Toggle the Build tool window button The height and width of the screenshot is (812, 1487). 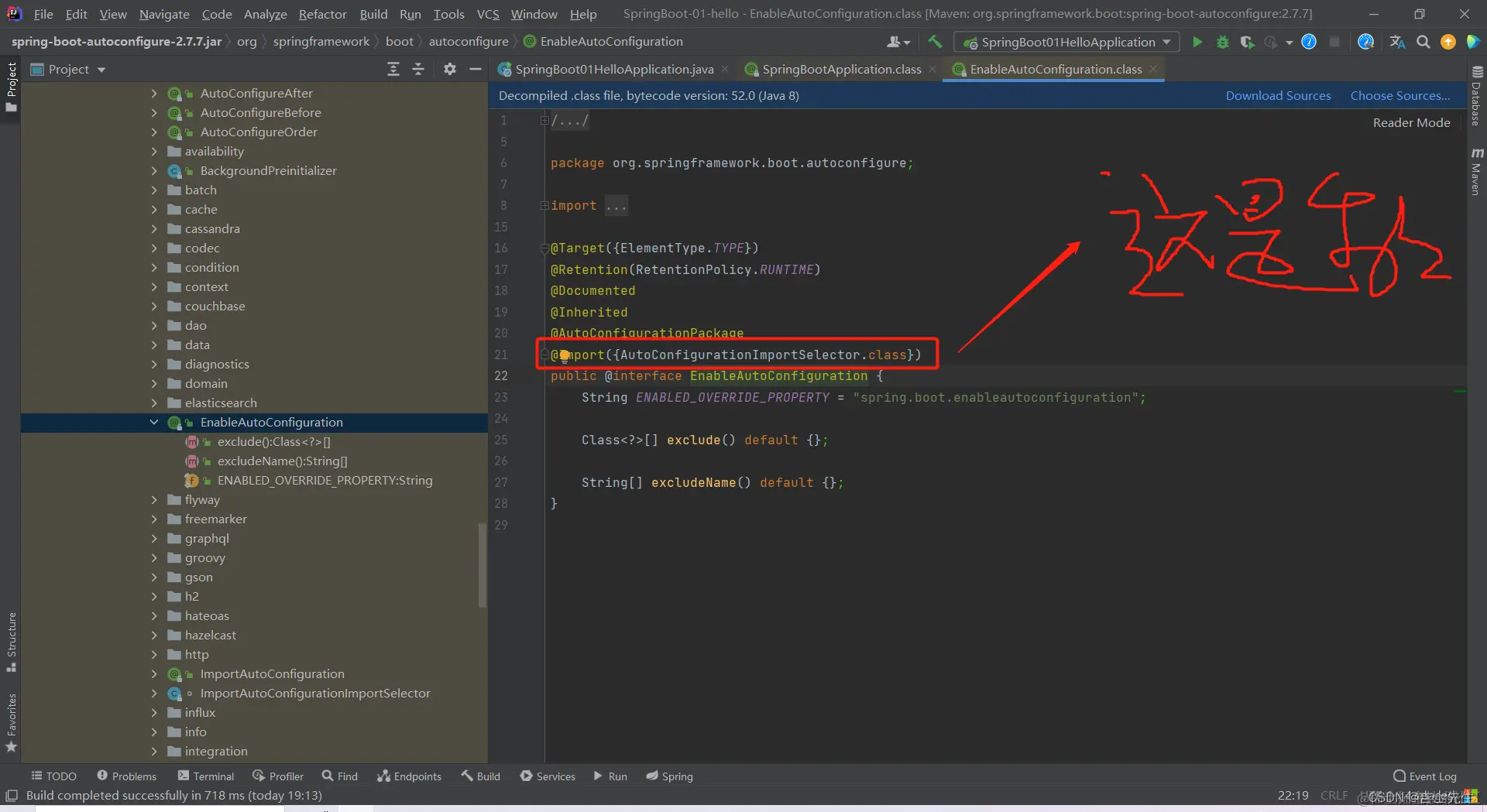[480, 776]
